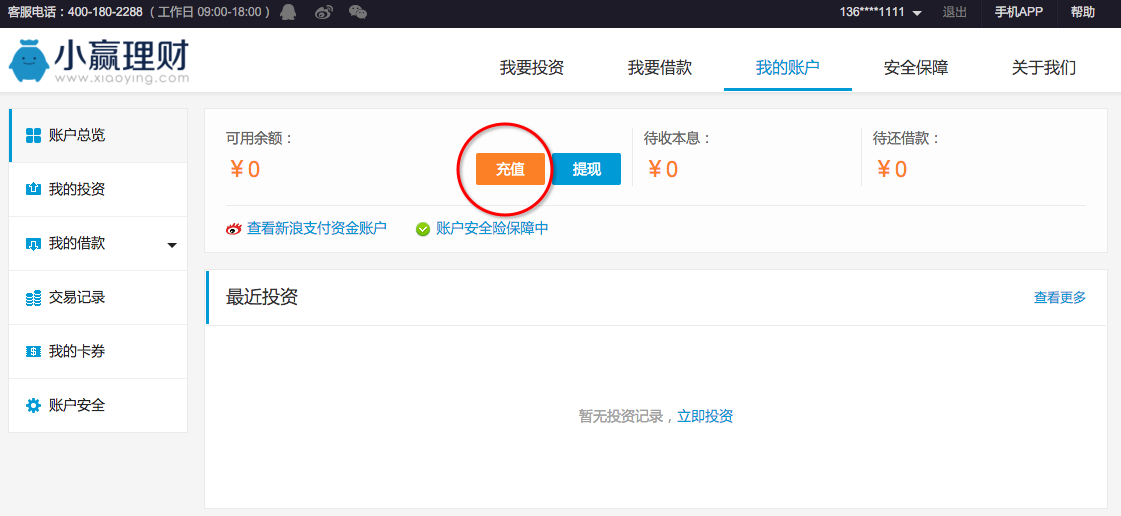Open 我的投资 in the sidebar
Image resolution: width=1121 pixels, height=516 pixels.
[x=98, y=189]
